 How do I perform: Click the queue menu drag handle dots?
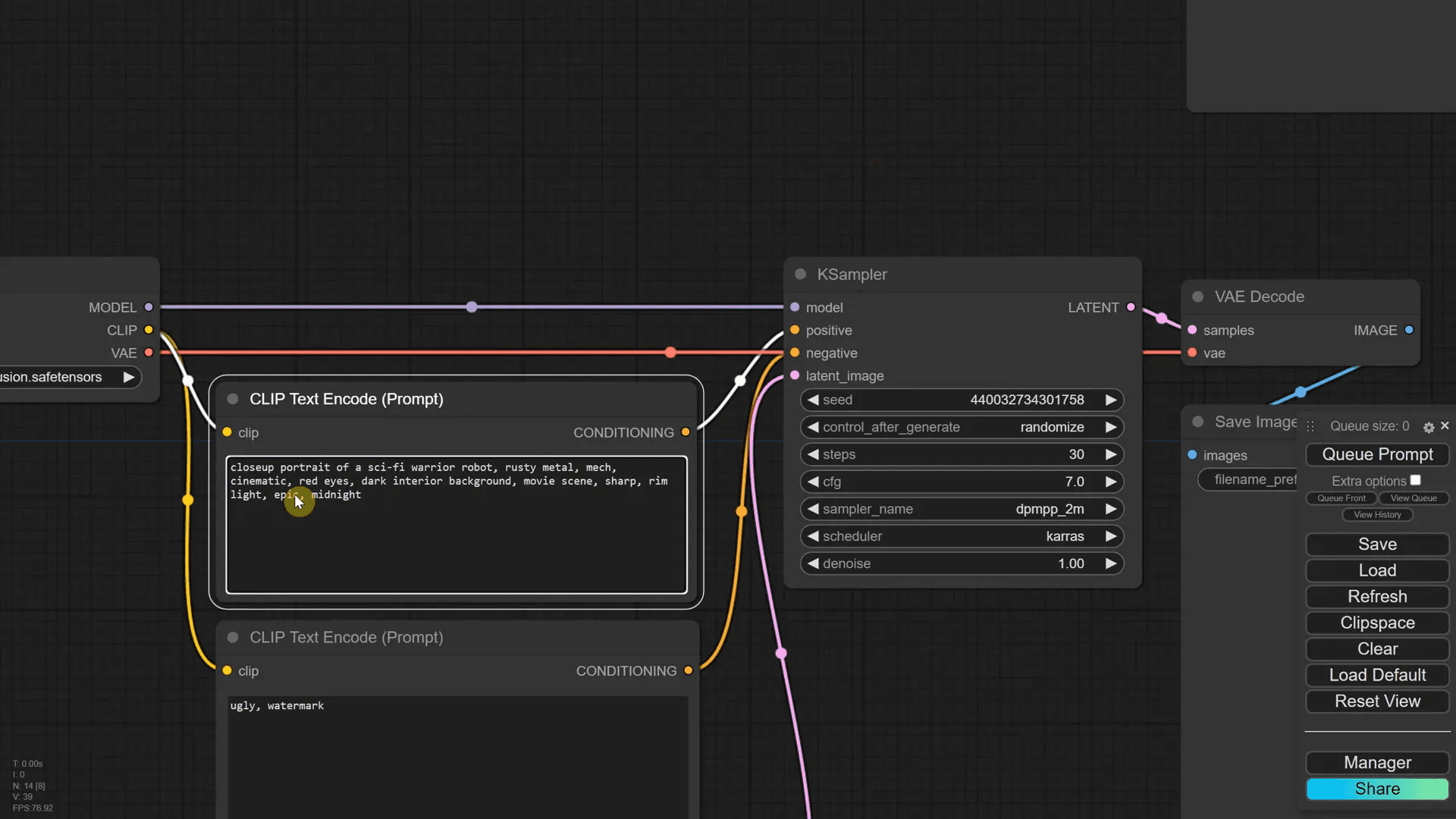1310,426
